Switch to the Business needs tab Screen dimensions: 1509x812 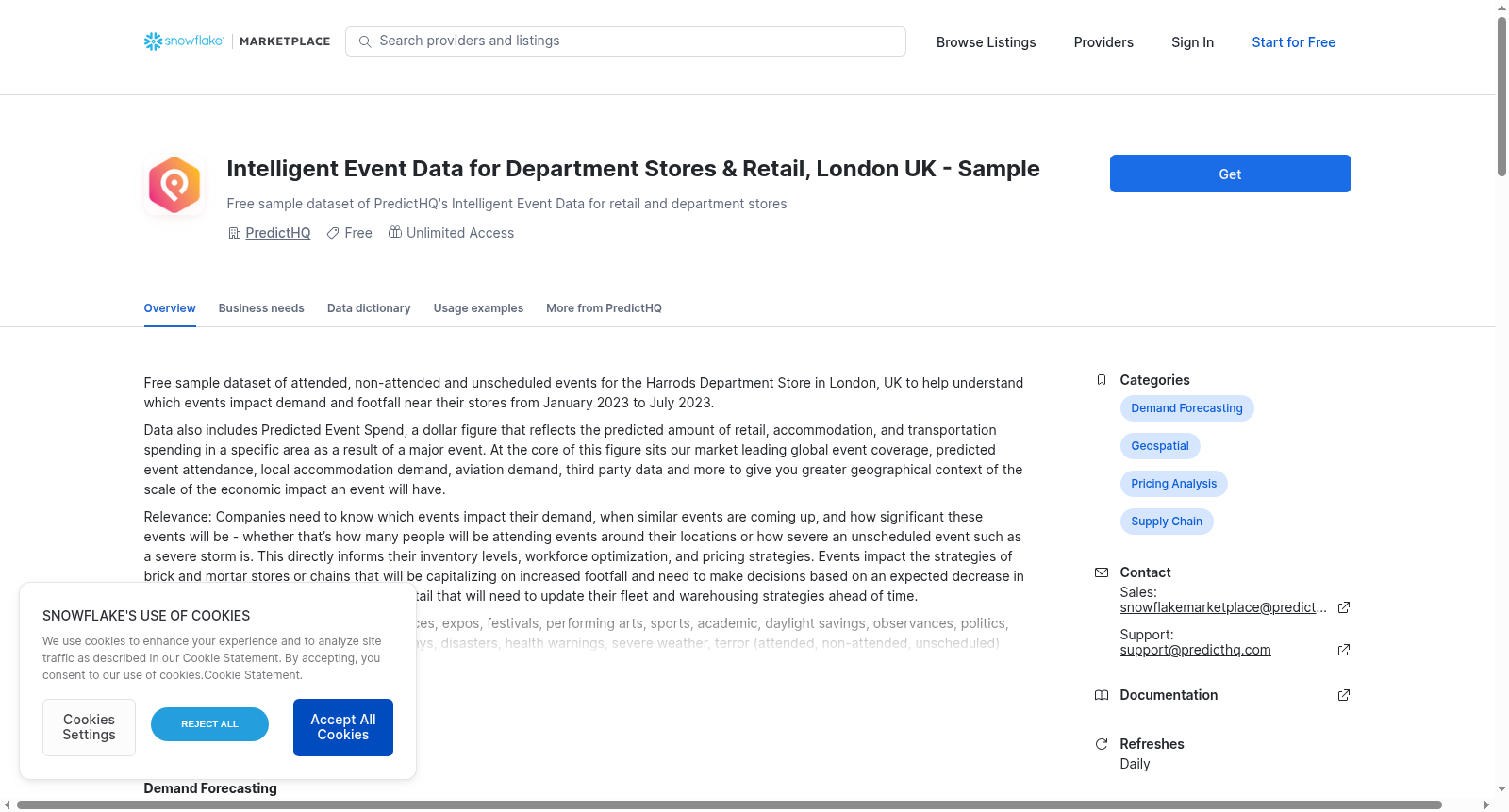coord(261,308)
